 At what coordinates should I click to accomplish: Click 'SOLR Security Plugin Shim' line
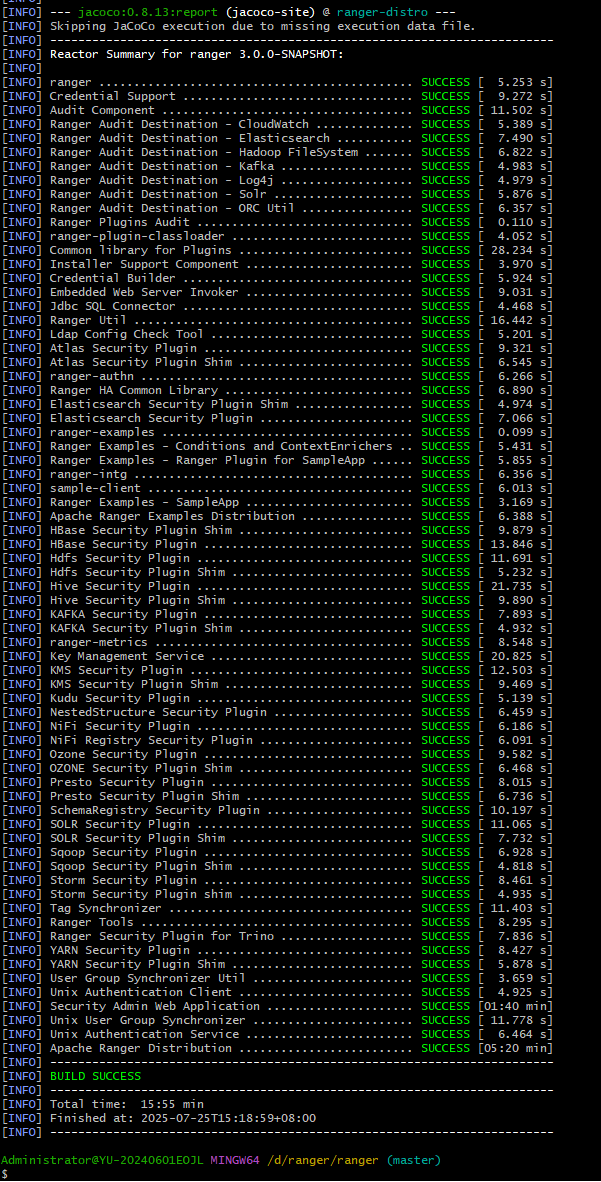click(x=278, y=838)
